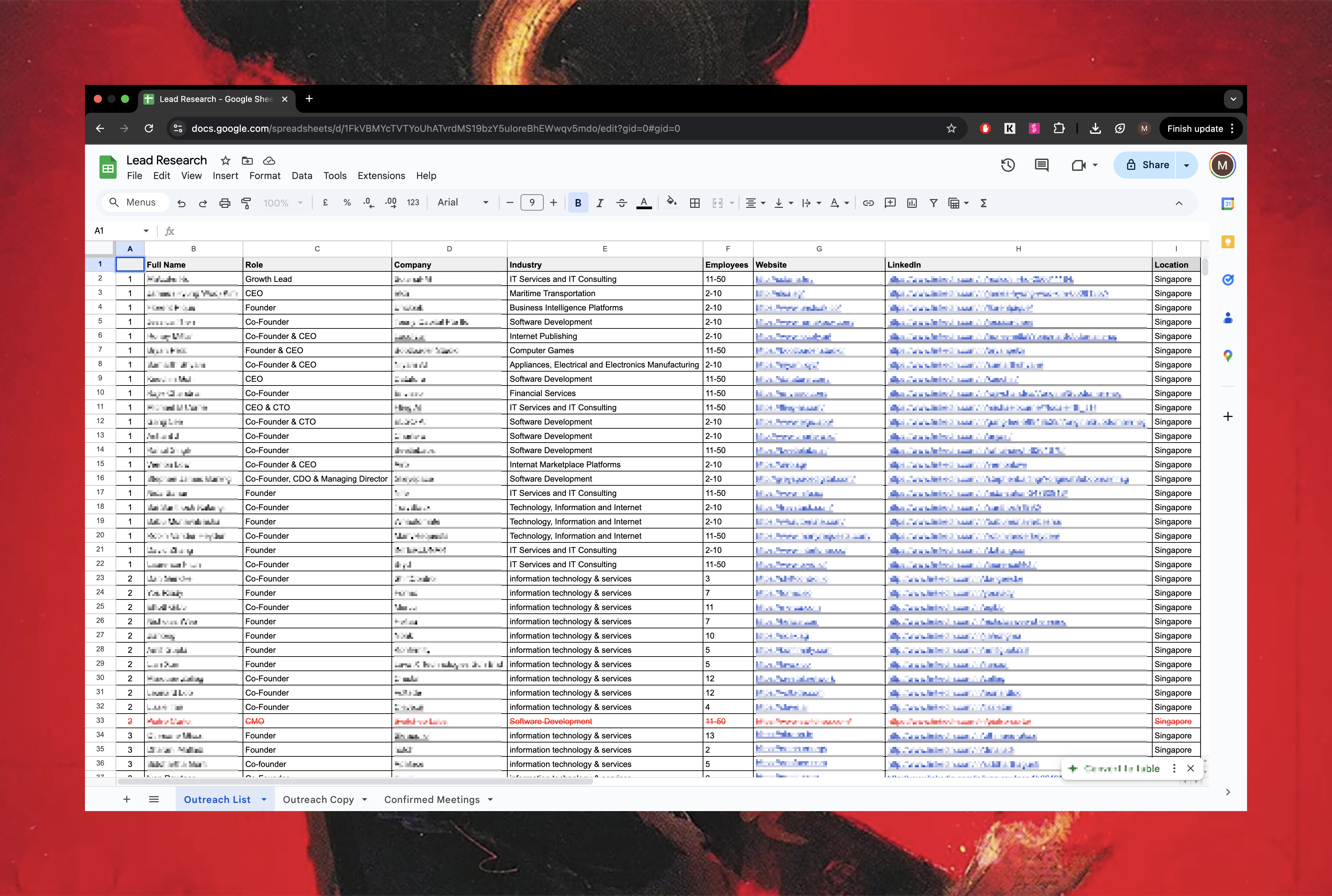Click the insert link icon
Viewport: 1332px width, 896px height.
[x=868, y=203]
